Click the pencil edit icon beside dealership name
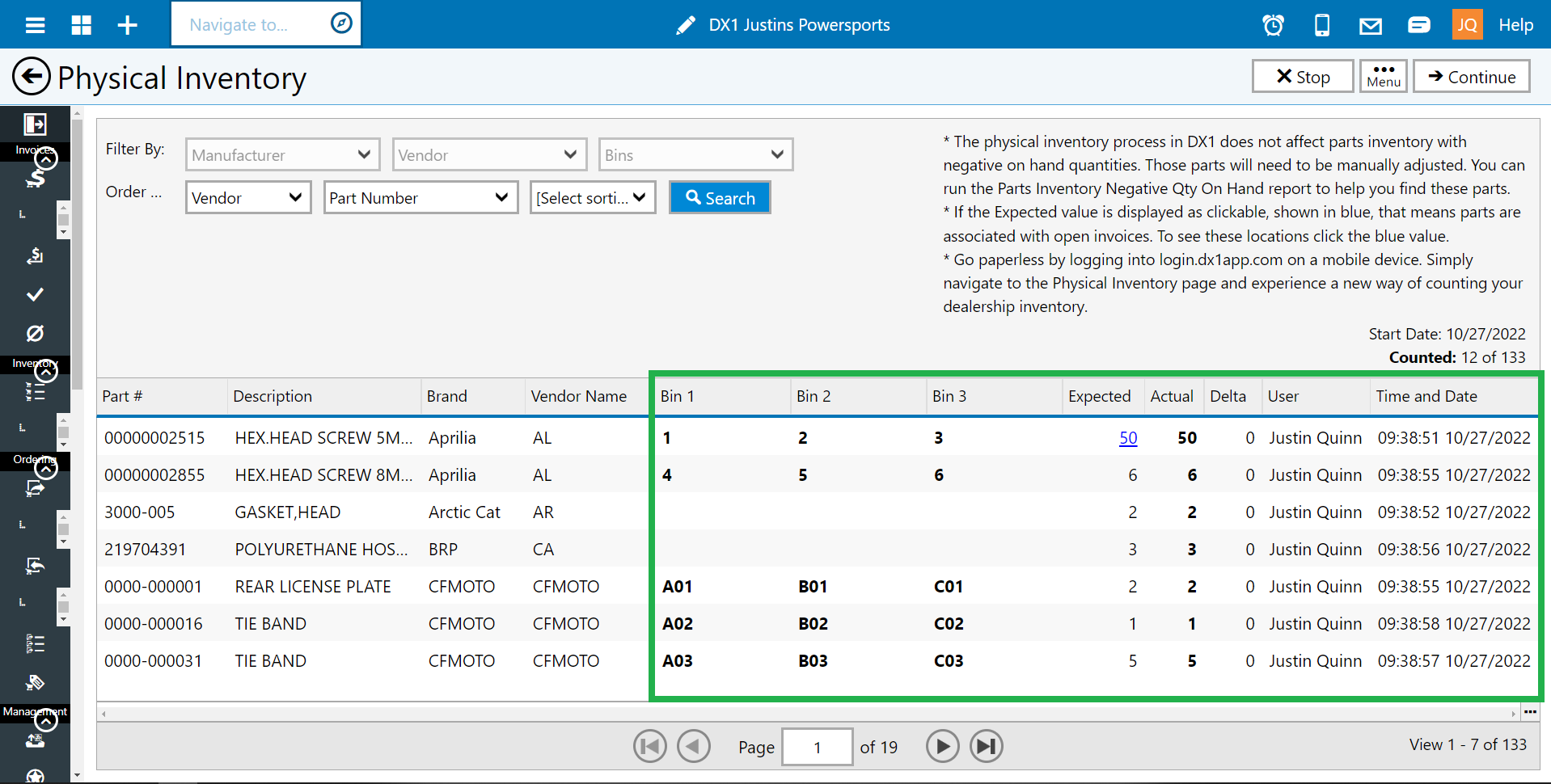 click(686, 25)
